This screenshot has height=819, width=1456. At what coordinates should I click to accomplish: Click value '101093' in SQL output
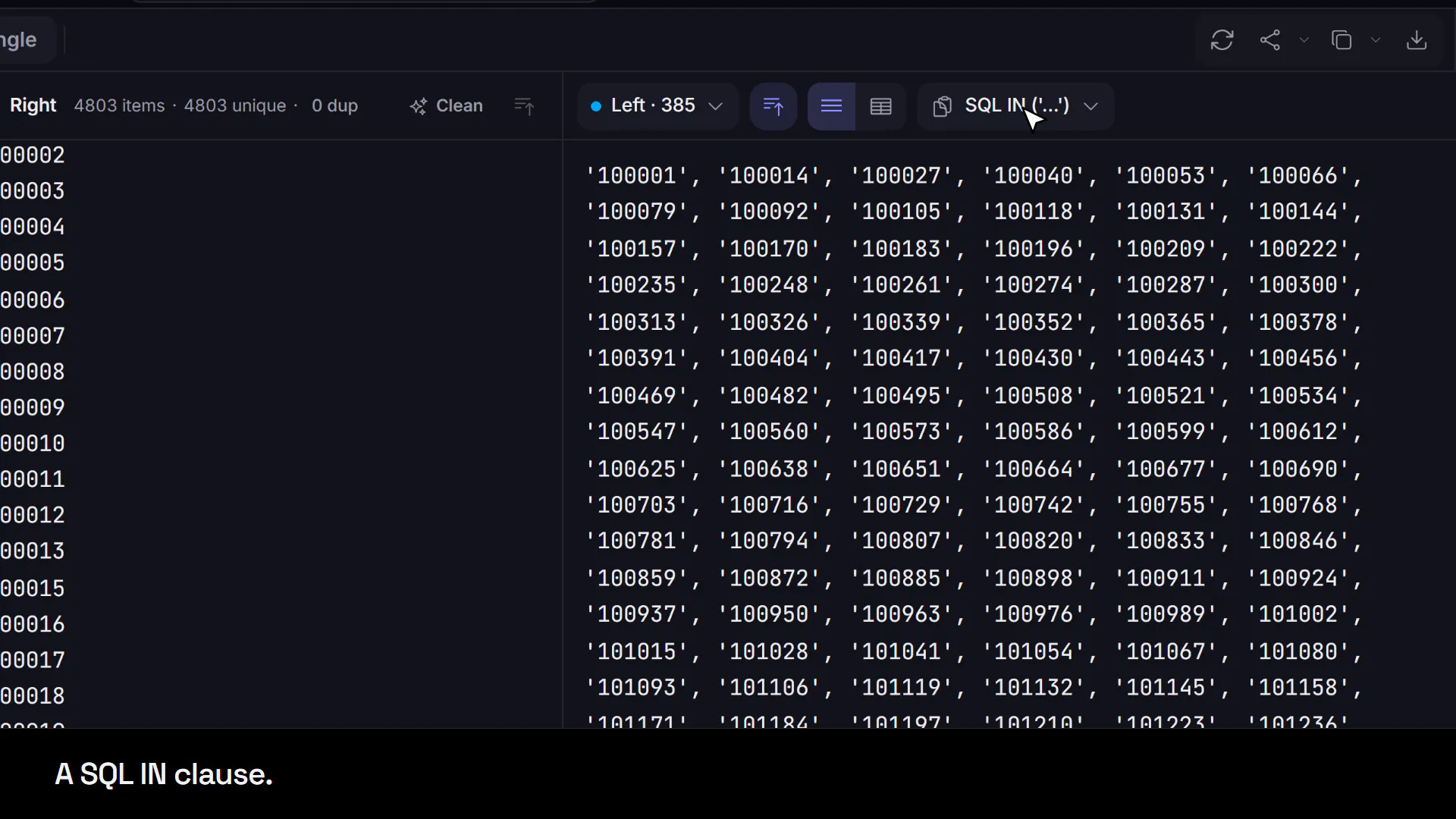coord(636,688)
